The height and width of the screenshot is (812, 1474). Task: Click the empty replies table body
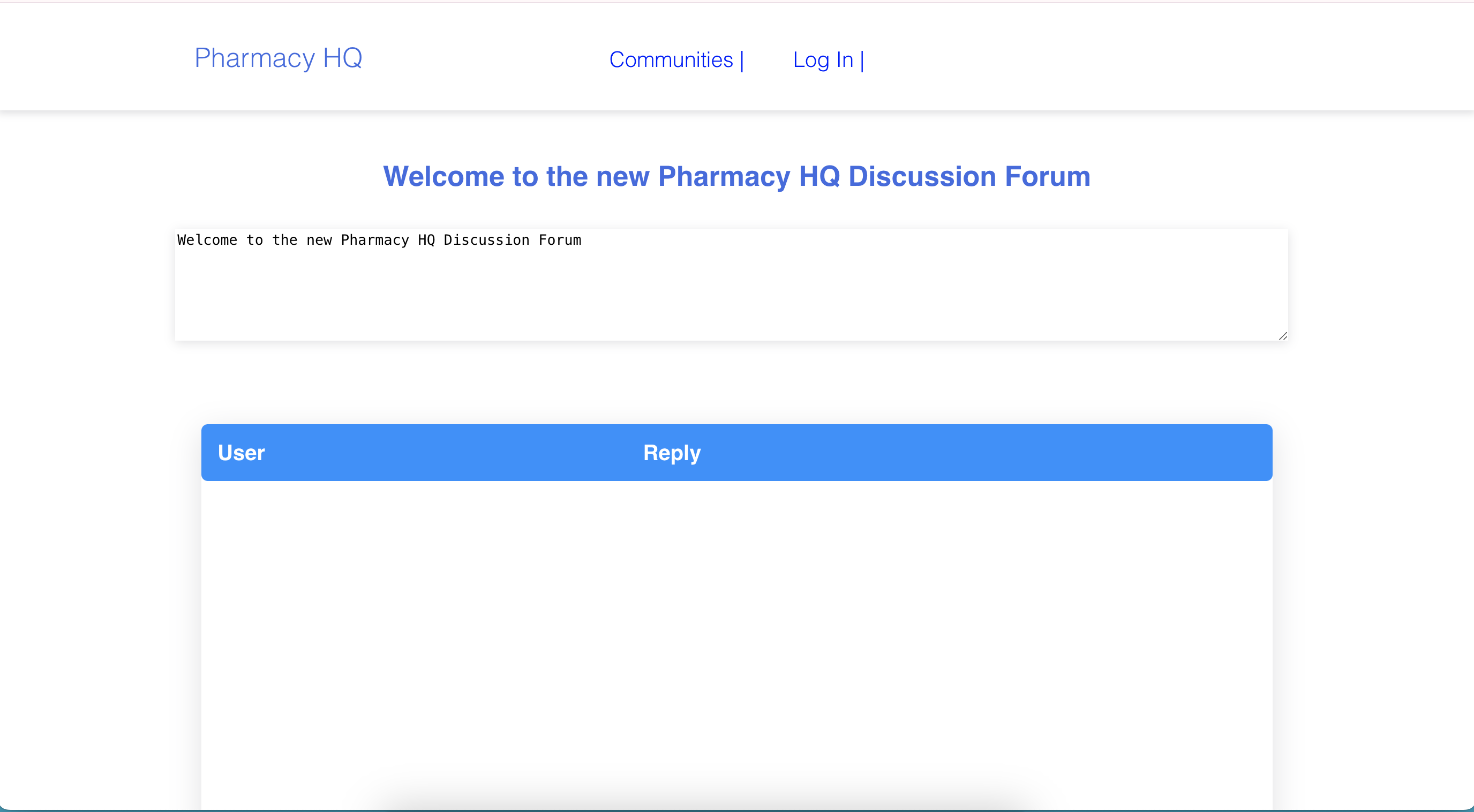(736, 629)
